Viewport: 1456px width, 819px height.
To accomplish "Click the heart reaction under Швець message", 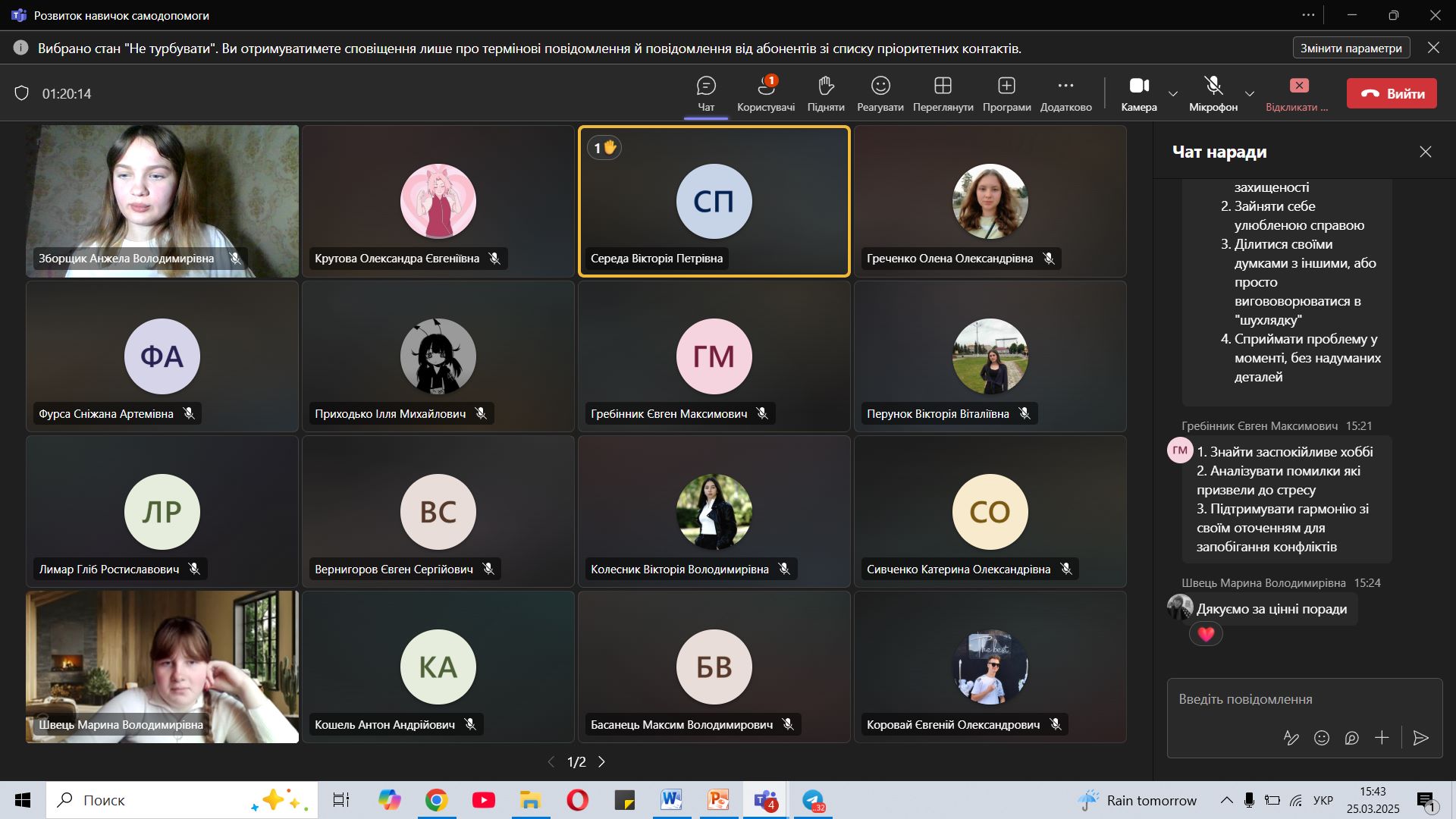I will [1206, 634].
